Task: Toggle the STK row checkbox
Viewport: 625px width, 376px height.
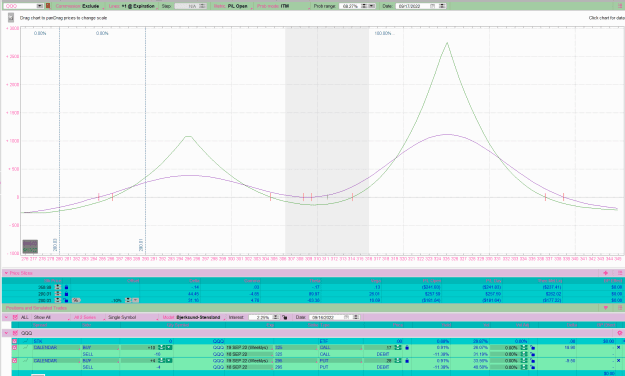Action: click(x=14, y=341)
